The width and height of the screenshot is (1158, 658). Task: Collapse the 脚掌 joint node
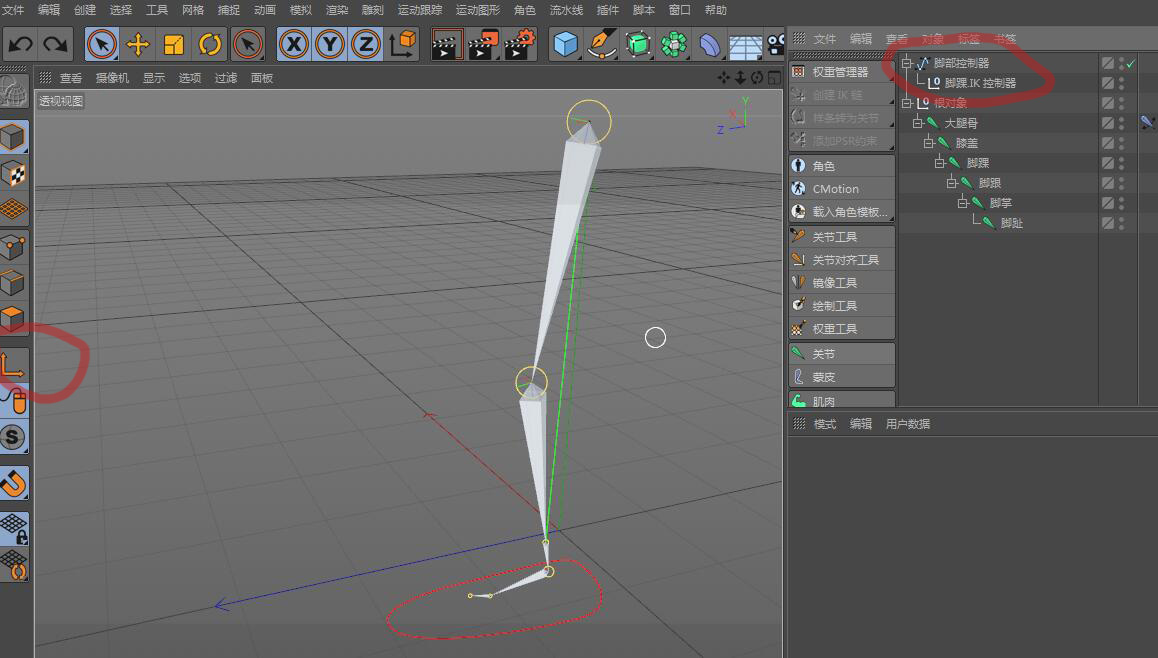963,202
